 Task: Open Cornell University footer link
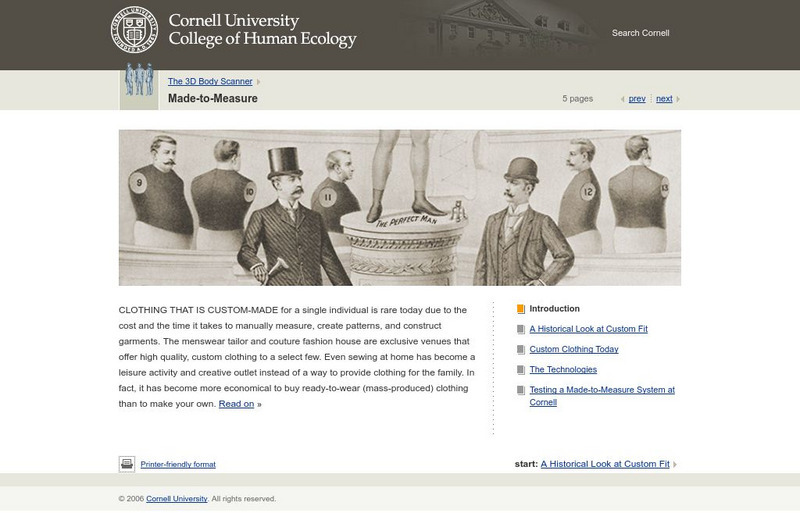177,499
